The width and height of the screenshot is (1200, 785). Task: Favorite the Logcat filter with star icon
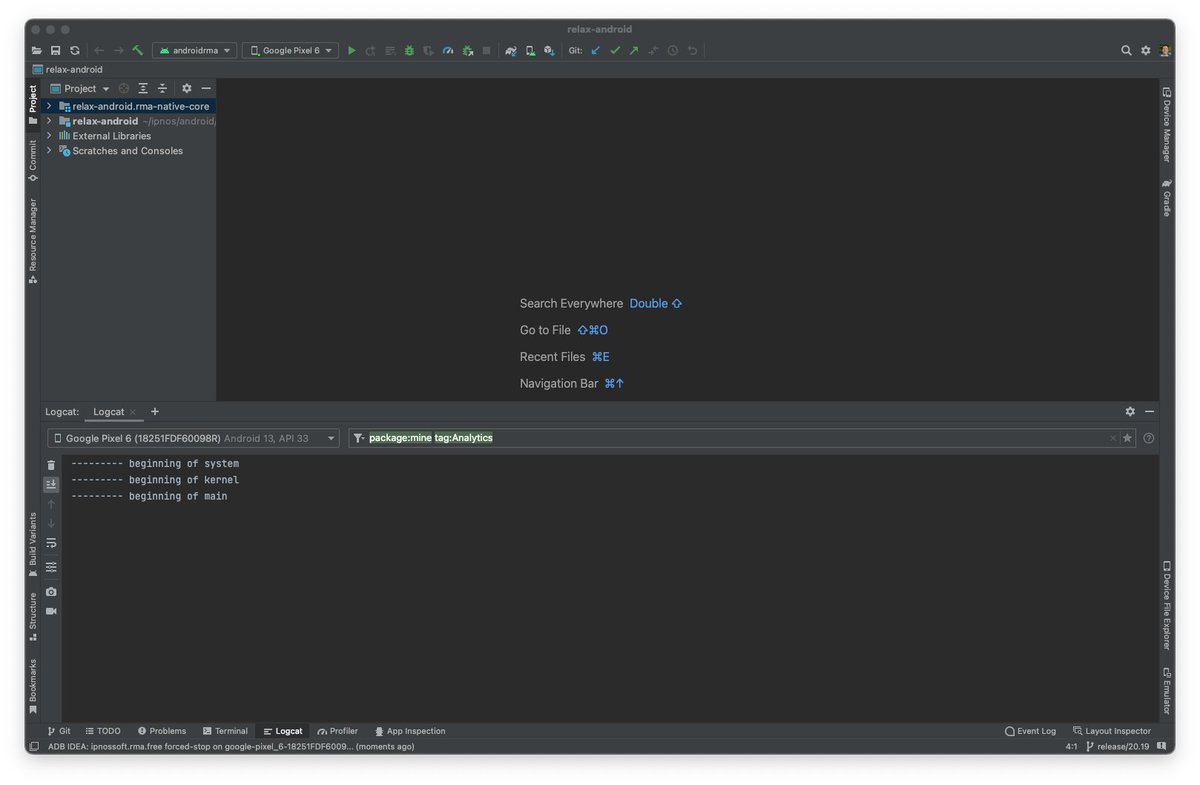(1128, 438)
